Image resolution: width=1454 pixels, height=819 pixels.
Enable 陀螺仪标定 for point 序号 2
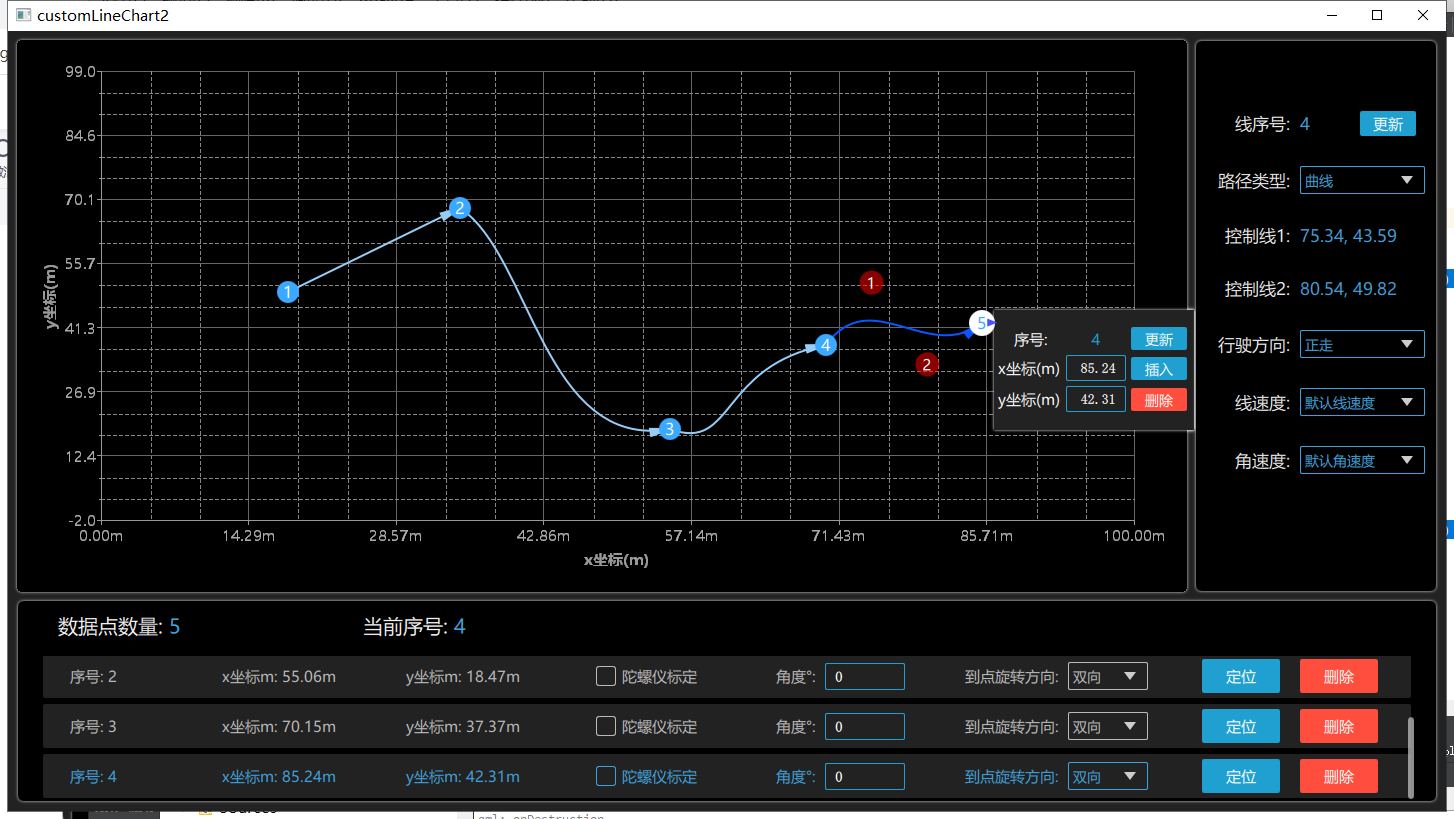pos(605,676)
